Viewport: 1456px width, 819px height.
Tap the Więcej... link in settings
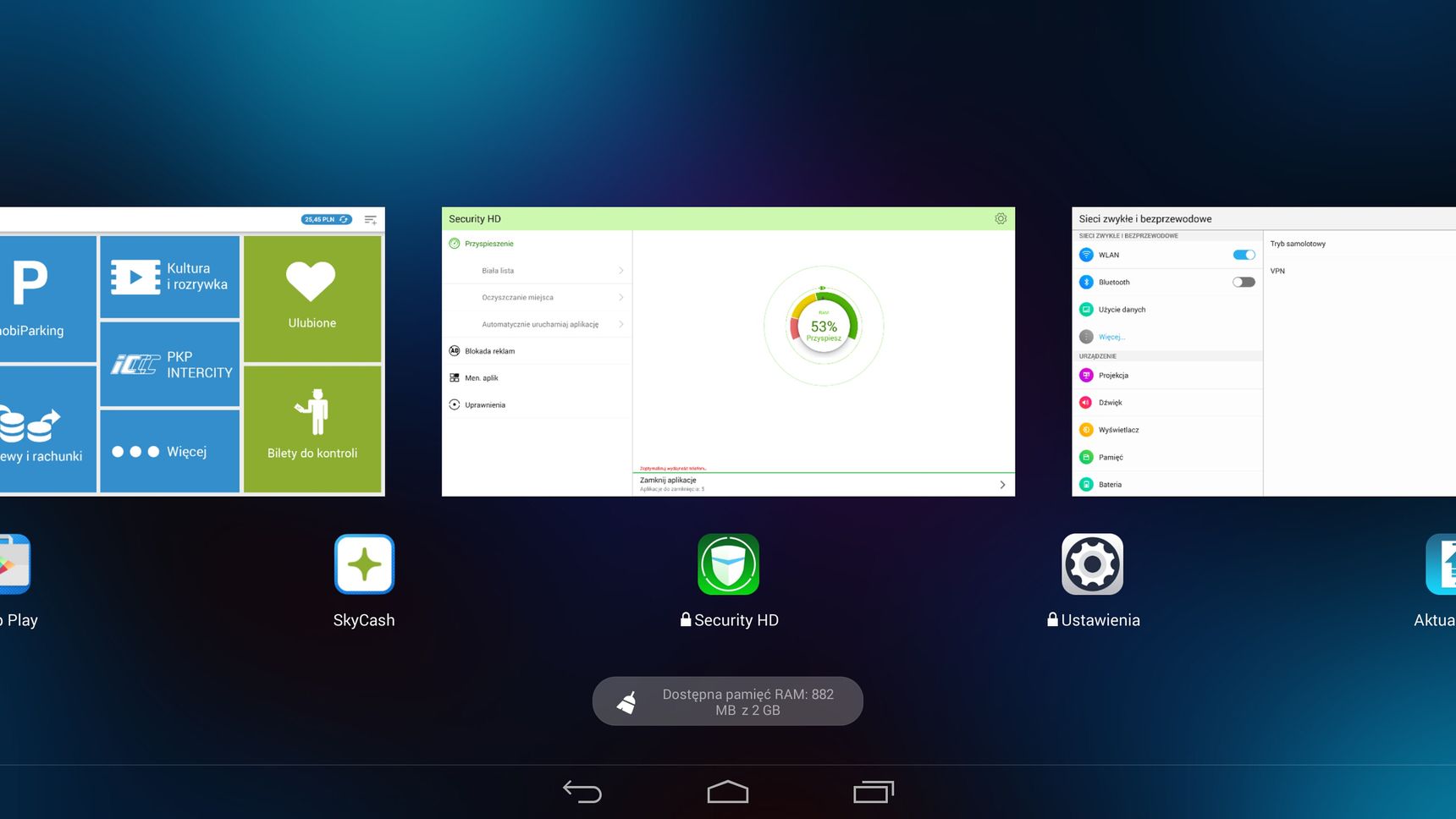coord(1111,337)
